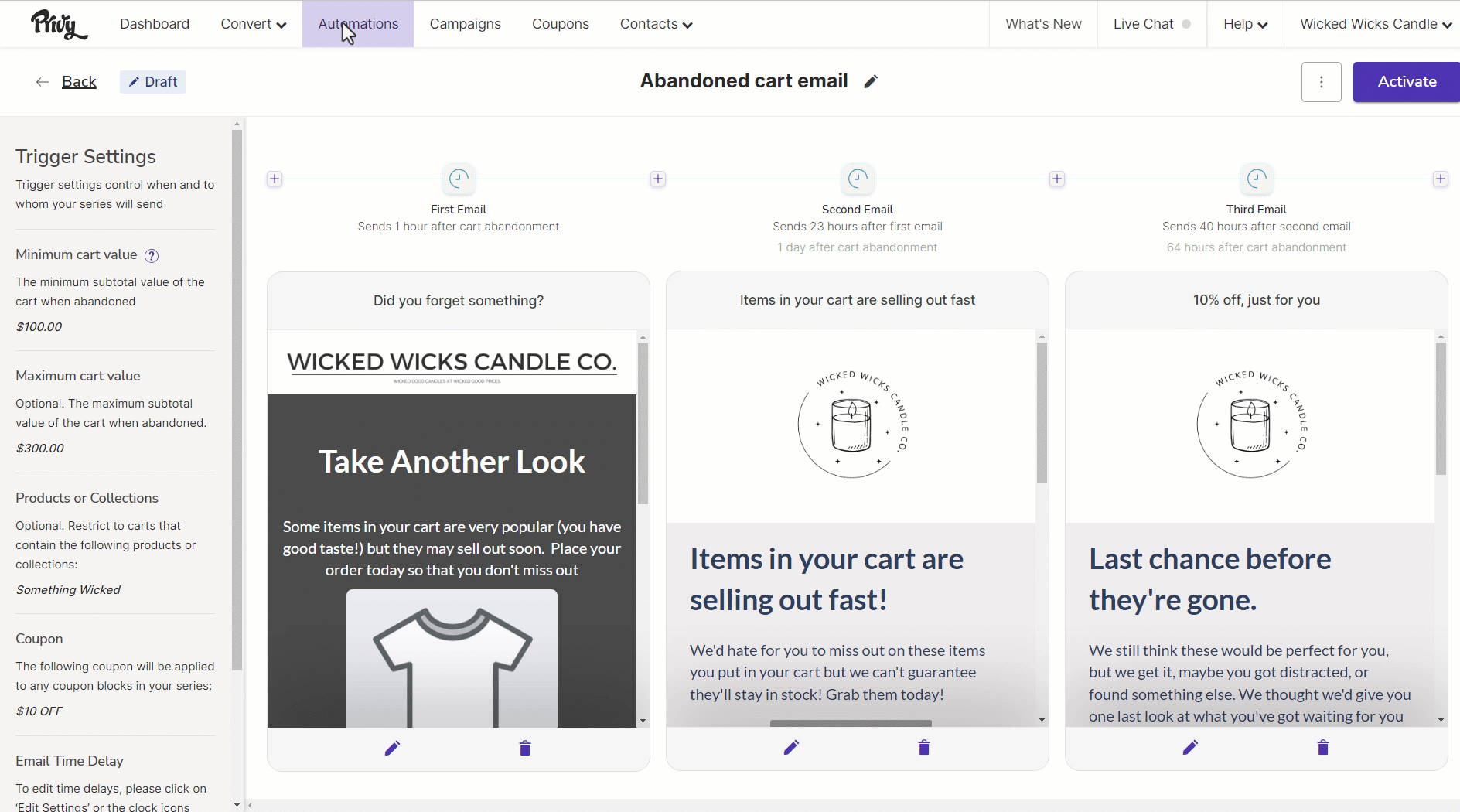Image resolution: width=1460 pixels, height=812 pixels.
Task: Open the three-dot more options menu
Action: (1322, 82)
